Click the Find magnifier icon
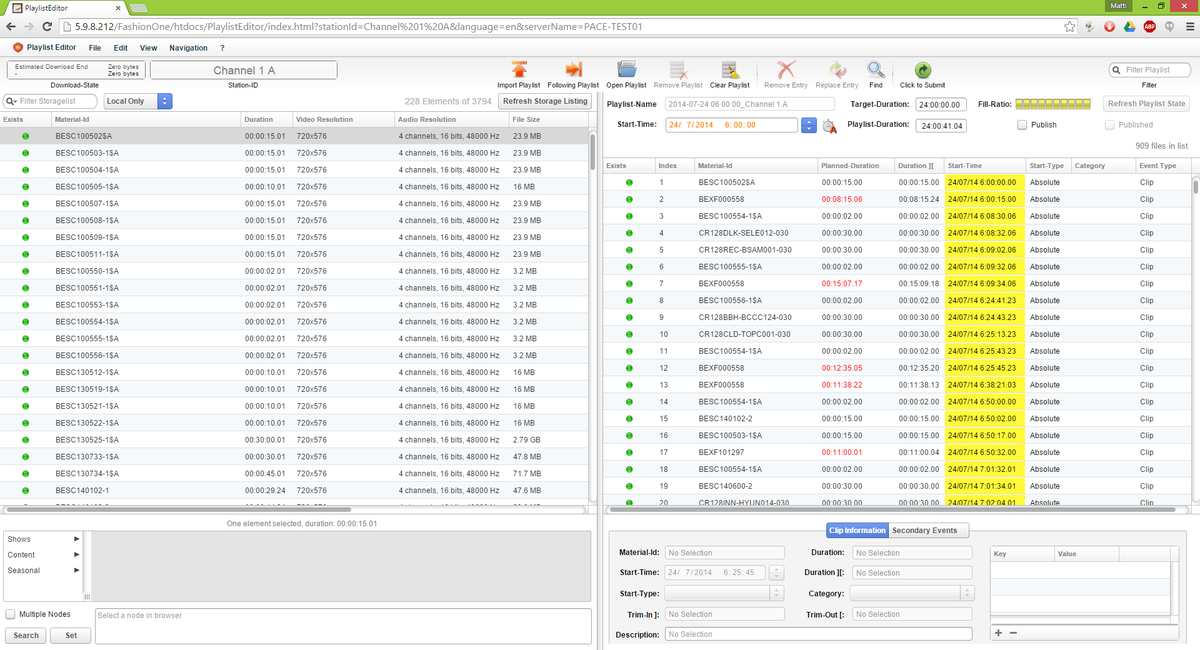This screenshot has width=1200, height=650. pyautogui.click(x=875, y=69)
